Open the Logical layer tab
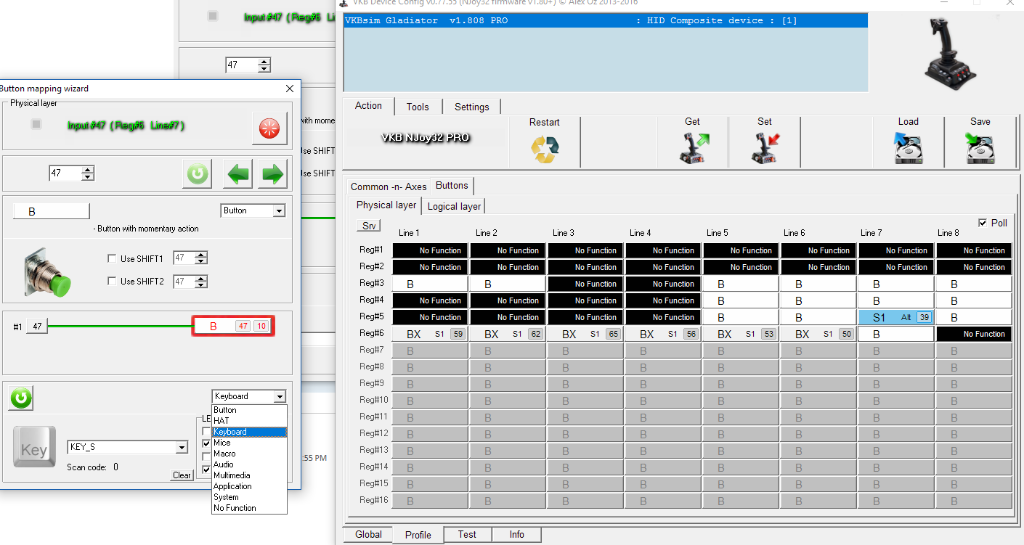The image size is (1024, 545). pos(454,206)
